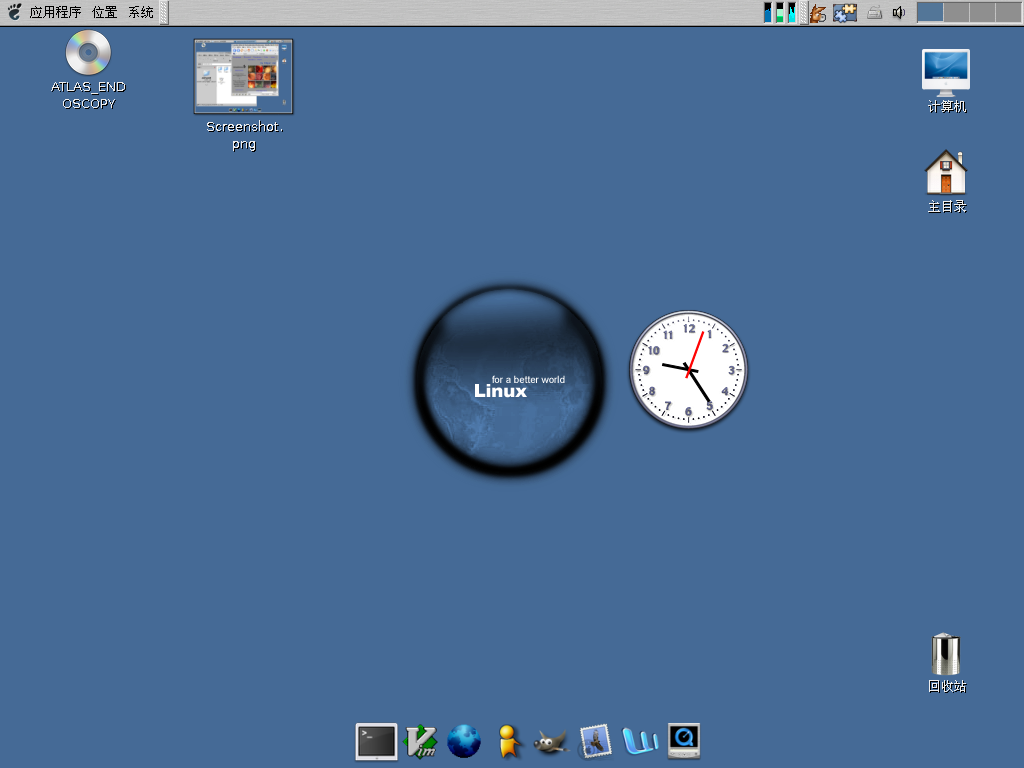Click the printer tray icon
Viewport: 1024px width, 768px height.
[874, 12]
